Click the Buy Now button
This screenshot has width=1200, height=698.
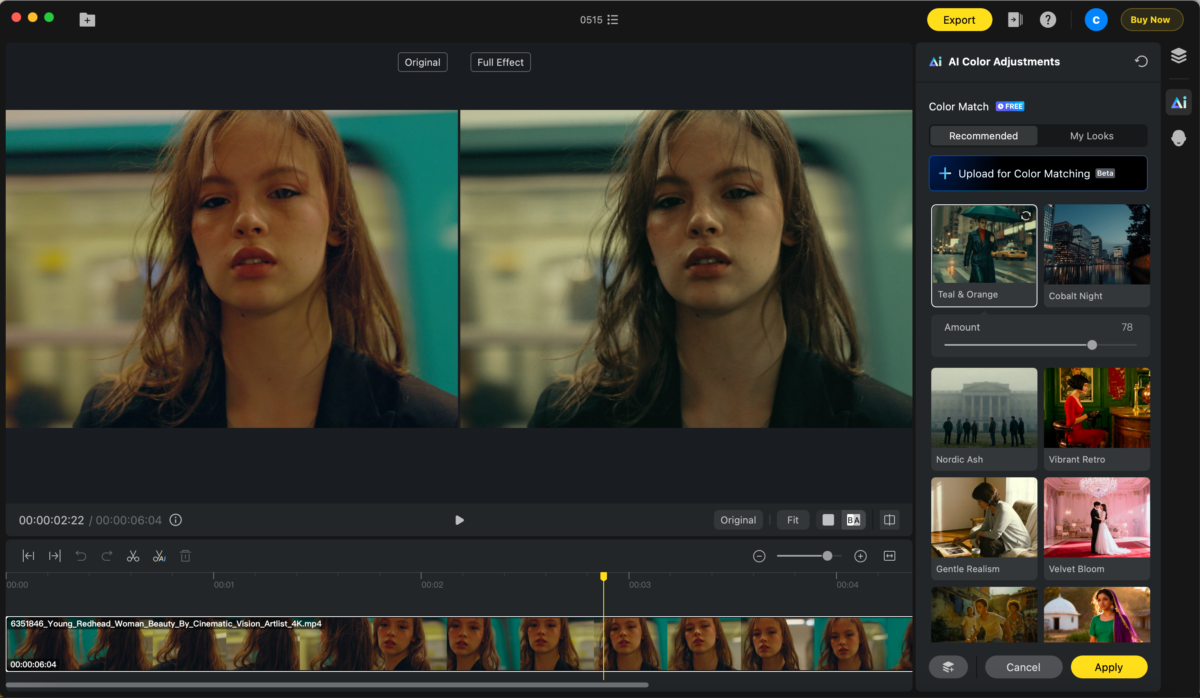coord(1151,20)
